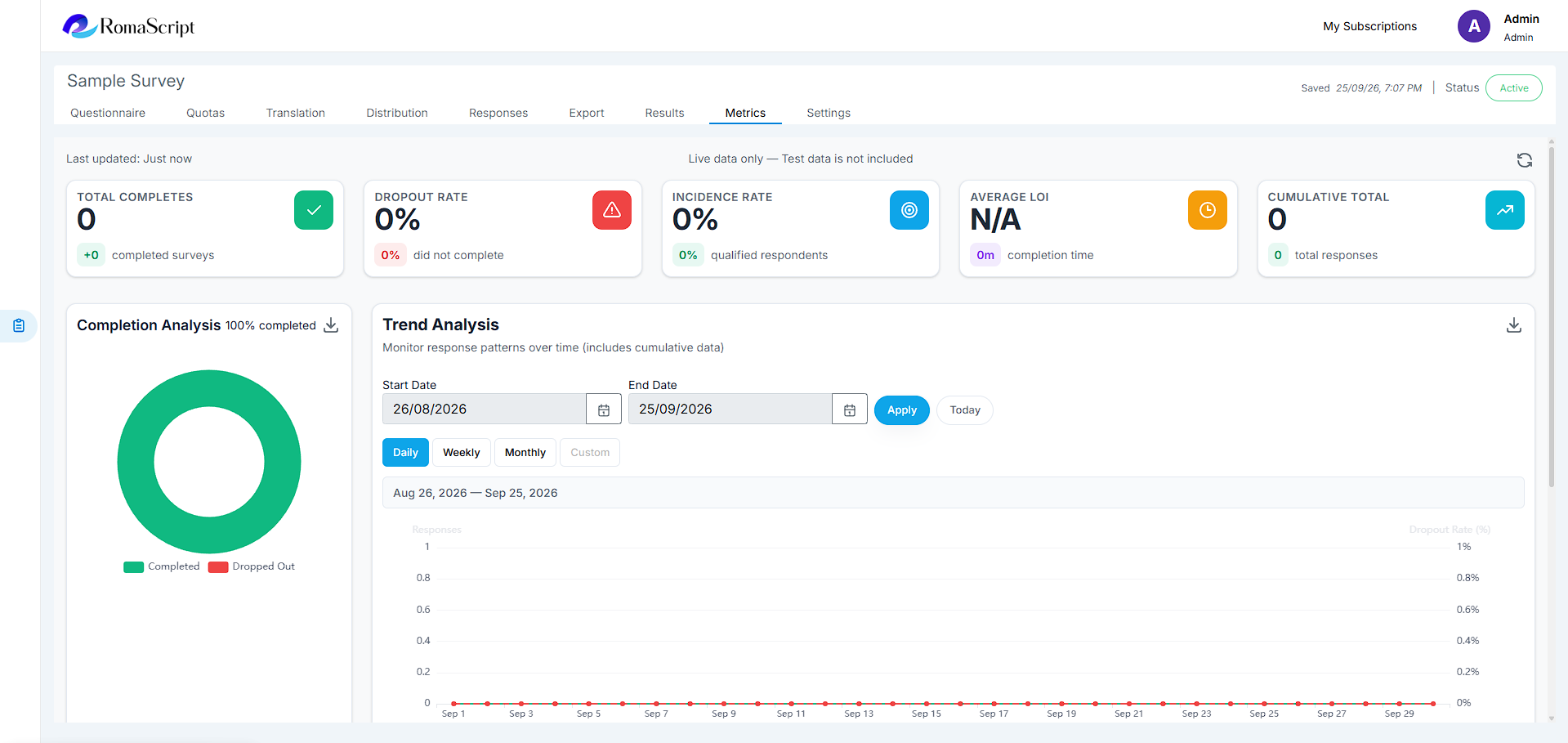Select the Weekly interval
The height and width of the screenshot is (743, 1568).
coord(462,453)
